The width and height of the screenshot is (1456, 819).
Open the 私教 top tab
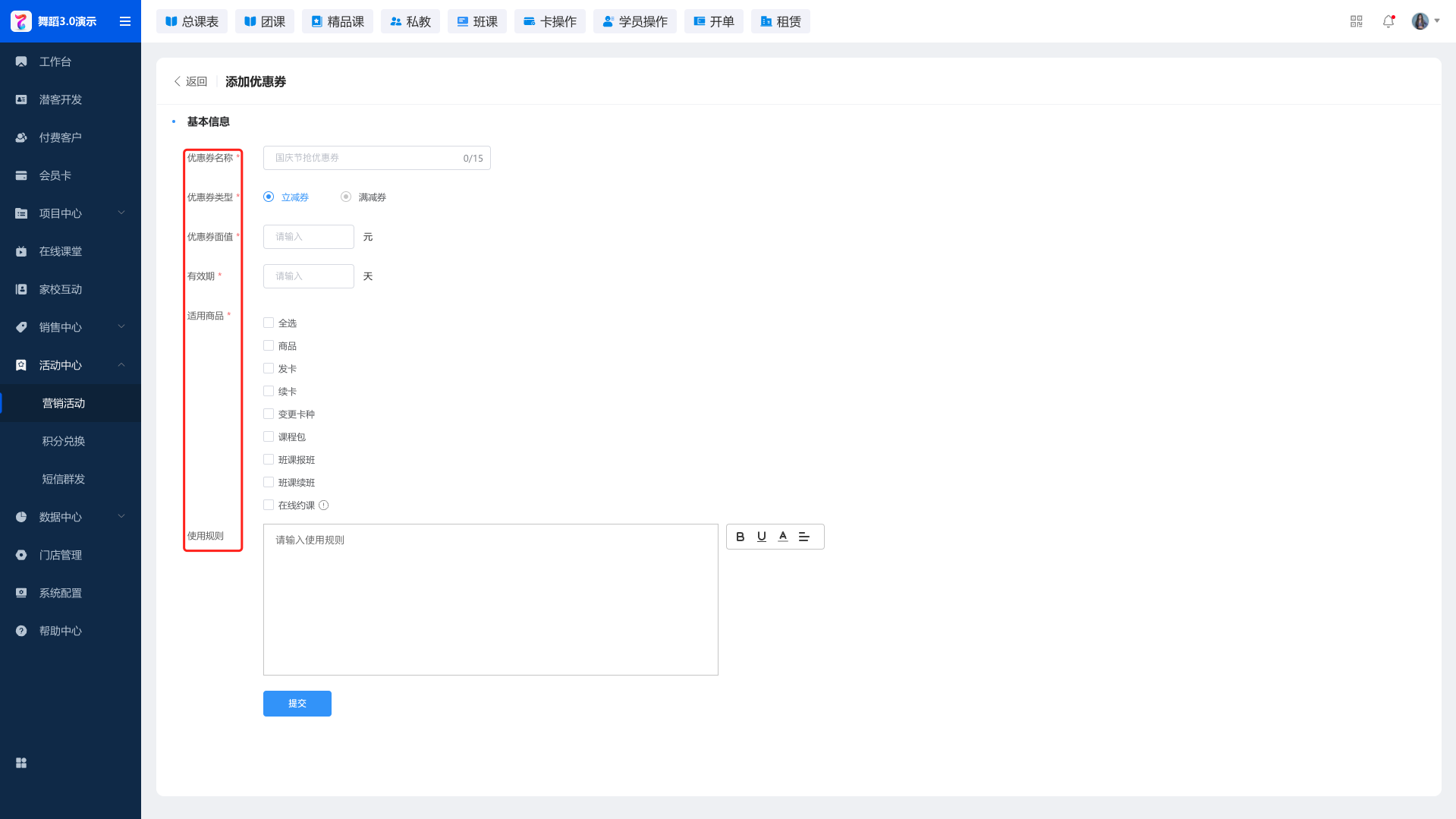pos(410,21)
